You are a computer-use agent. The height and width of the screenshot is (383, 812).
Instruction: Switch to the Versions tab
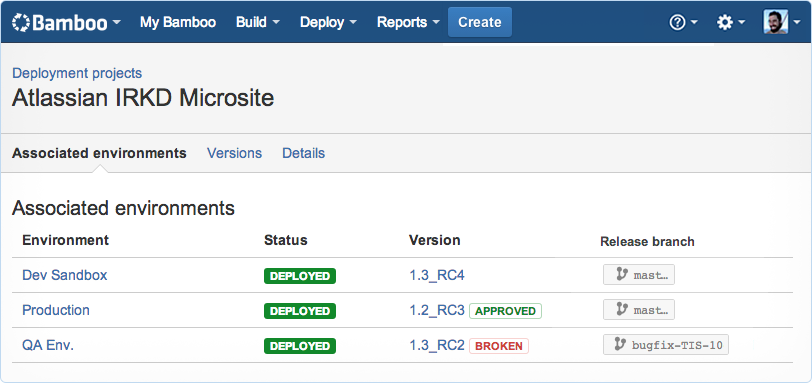[x=234, y=153]
